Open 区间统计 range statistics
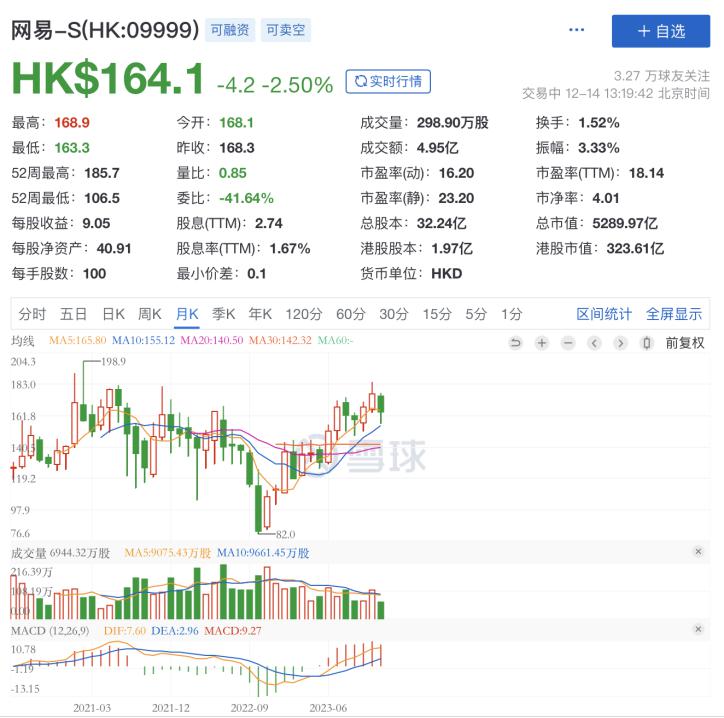This screenshot has height=718, width=724. 604,314
